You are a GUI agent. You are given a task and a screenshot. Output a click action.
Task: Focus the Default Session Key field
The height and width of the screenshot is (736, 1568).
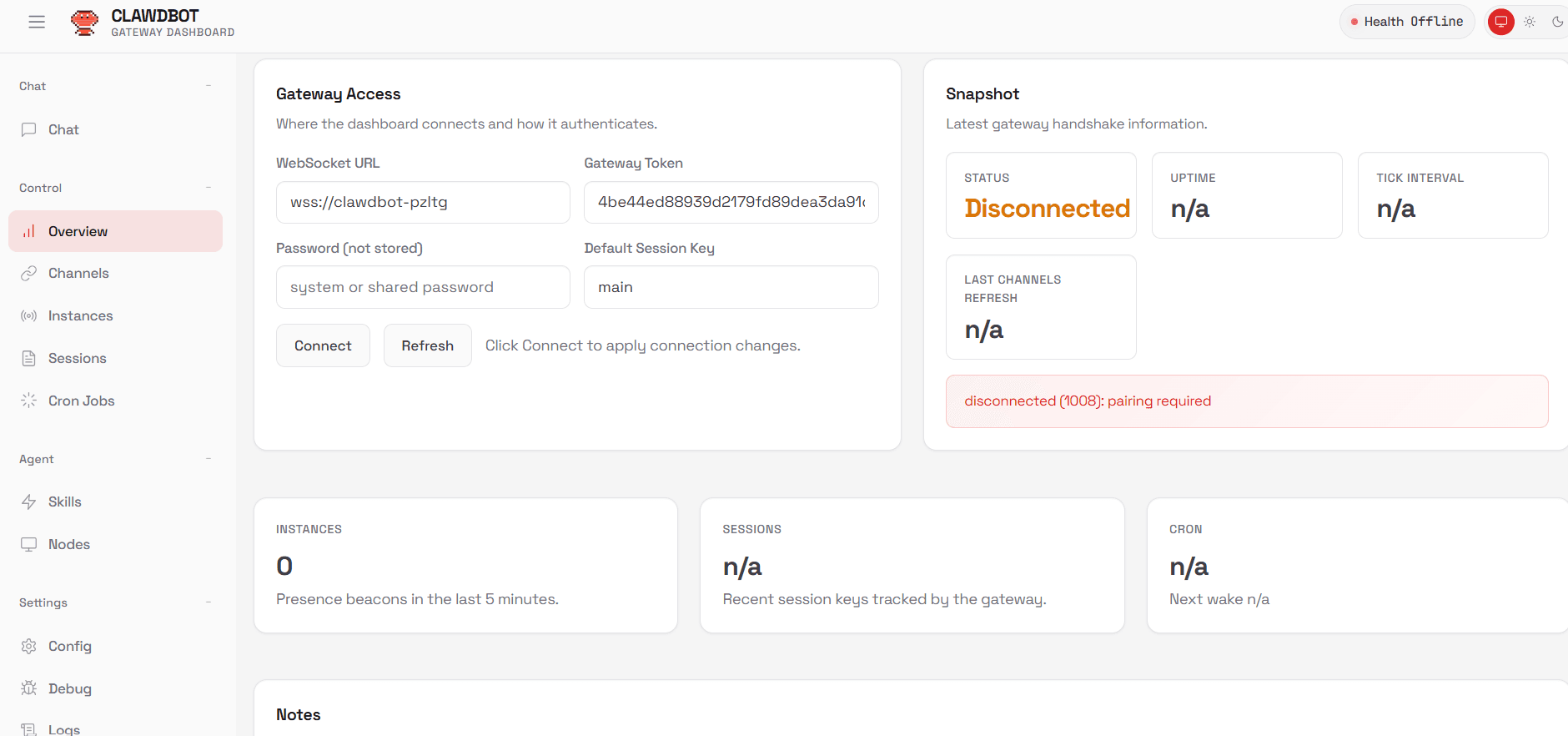coord(731,287)
